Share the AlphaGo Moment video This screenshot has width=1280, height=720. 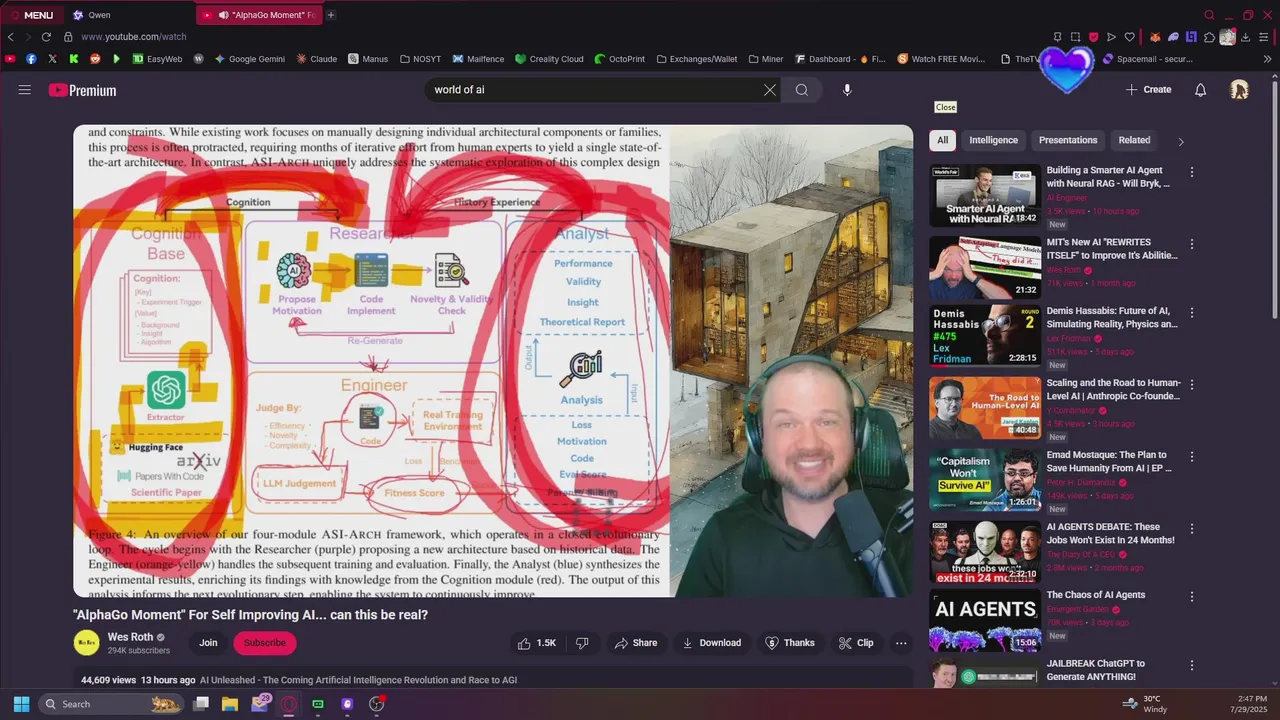point(636,643)
